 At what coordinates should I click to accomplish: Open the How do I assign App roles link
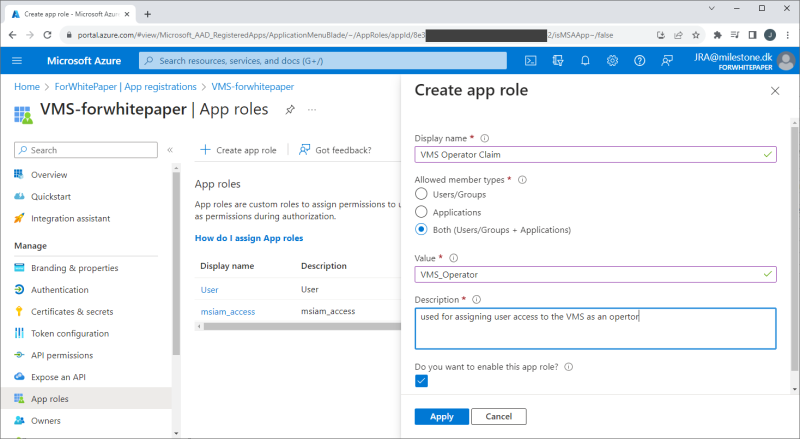(248, 238)
